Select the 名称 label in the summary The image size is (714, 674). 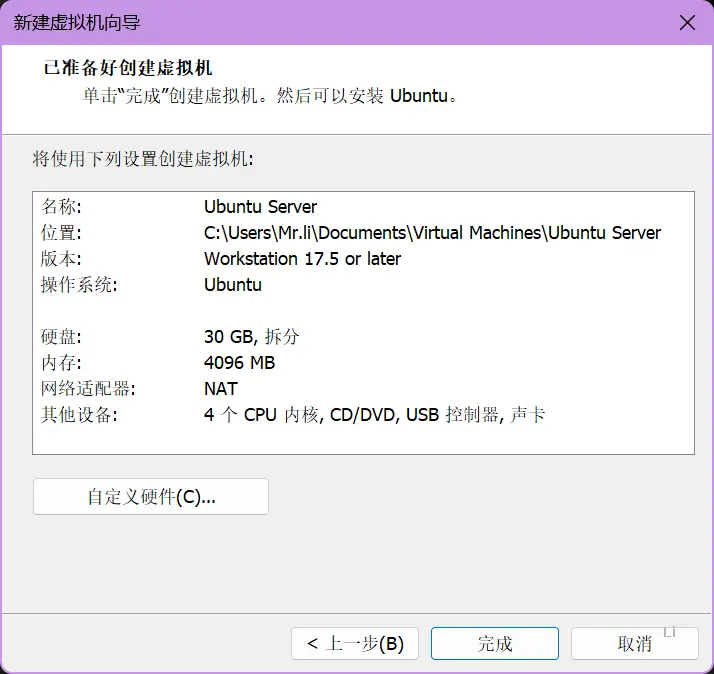point(61,207)
